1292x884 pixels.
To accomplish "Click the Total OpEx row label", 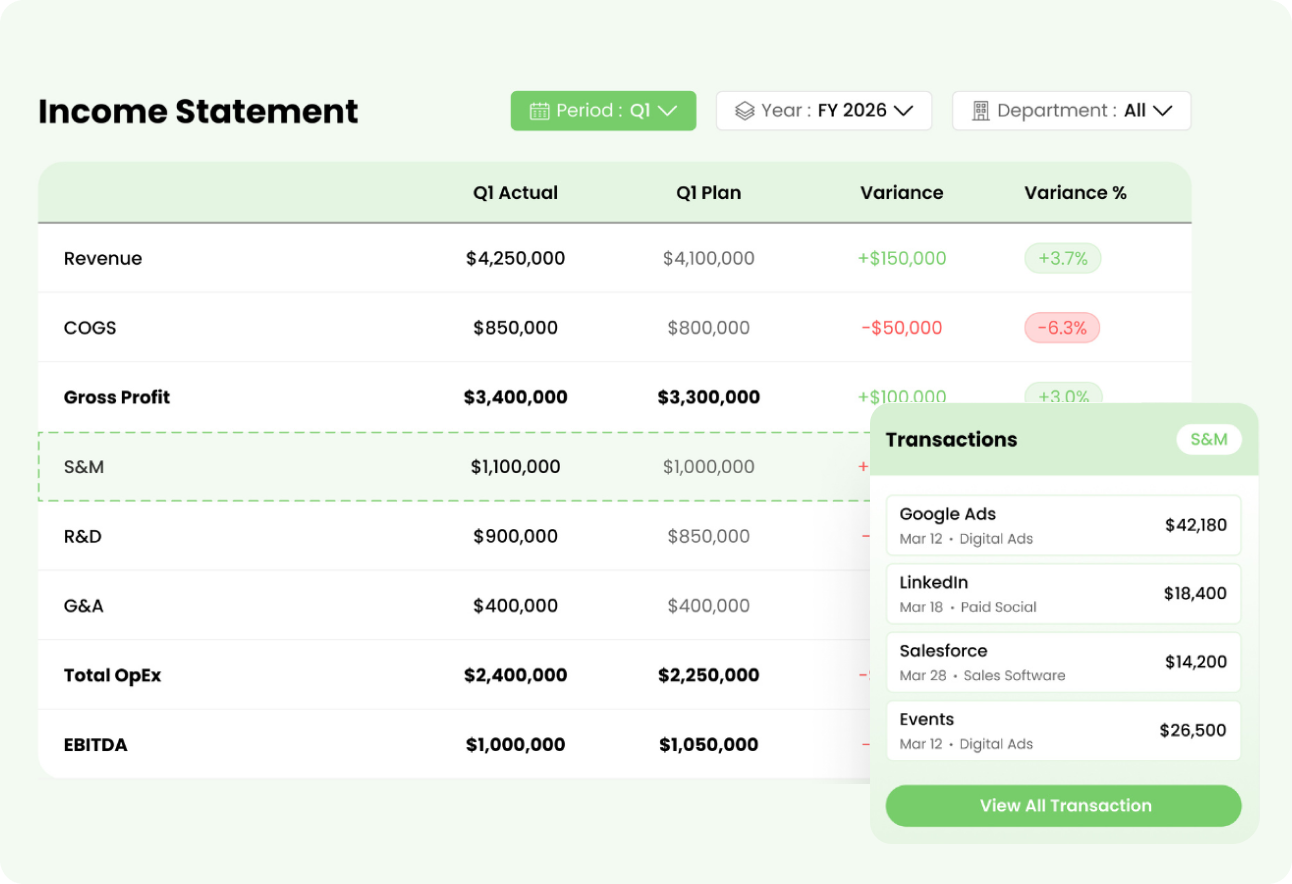I will tap(112, 676).
